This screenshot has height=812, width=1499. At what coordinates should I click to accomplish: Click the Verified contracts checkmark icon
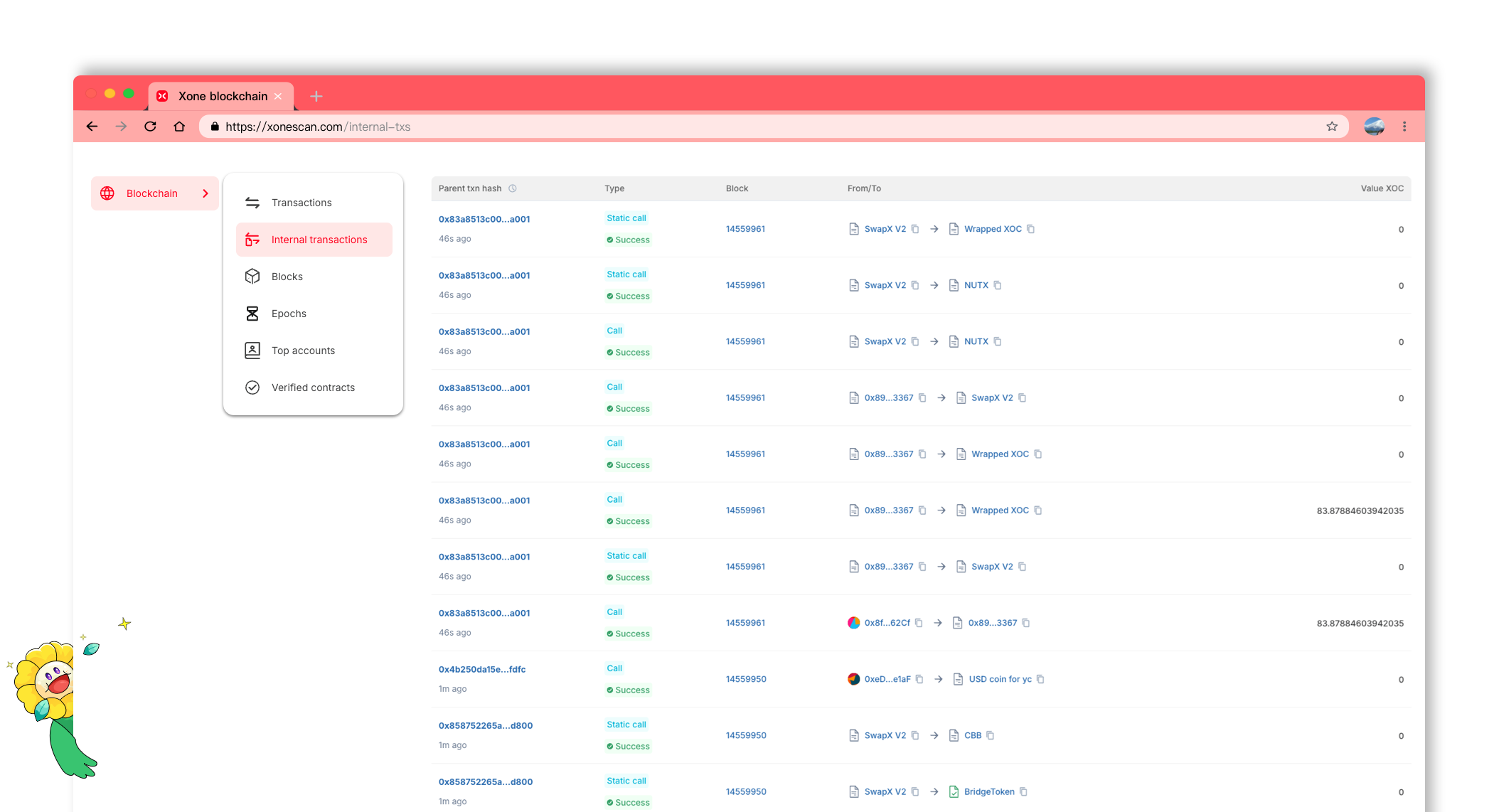252,388
